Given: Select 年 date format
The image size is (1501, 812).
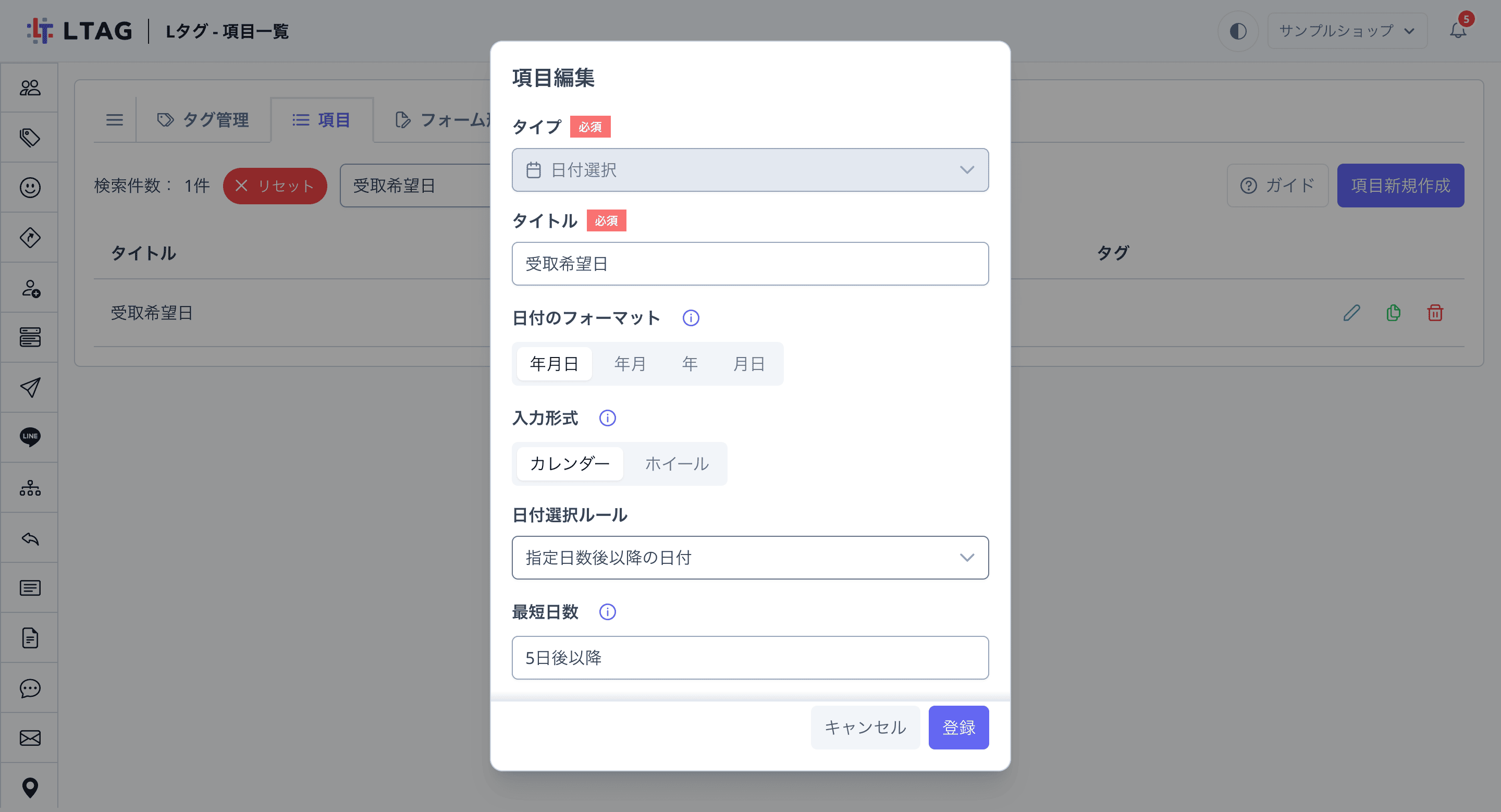Looking at the screenshot, I should pos(690,364).
